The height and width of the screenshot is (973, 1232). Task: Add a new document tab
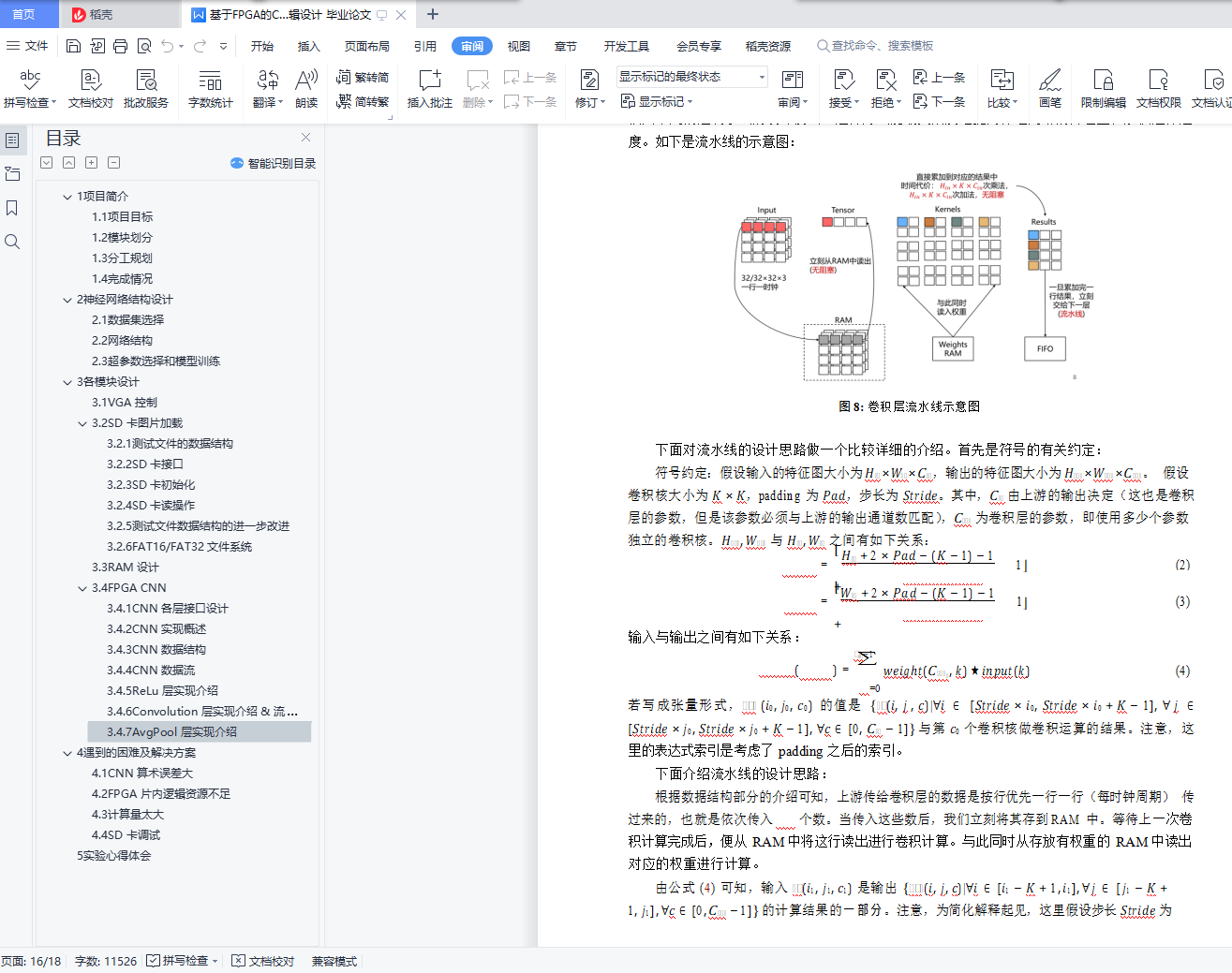click(433, 14)
